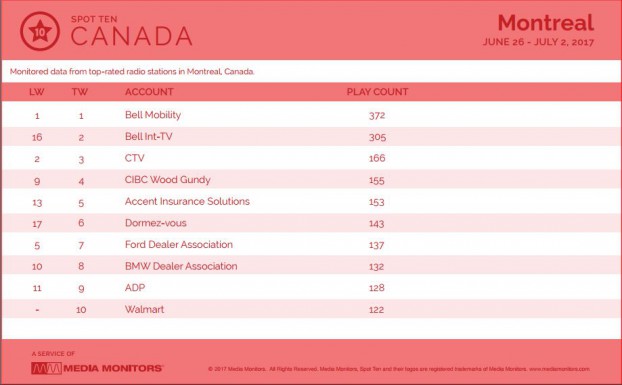
Task: Select the Bell Int-TV account entry
Action: tap(149, 136)
